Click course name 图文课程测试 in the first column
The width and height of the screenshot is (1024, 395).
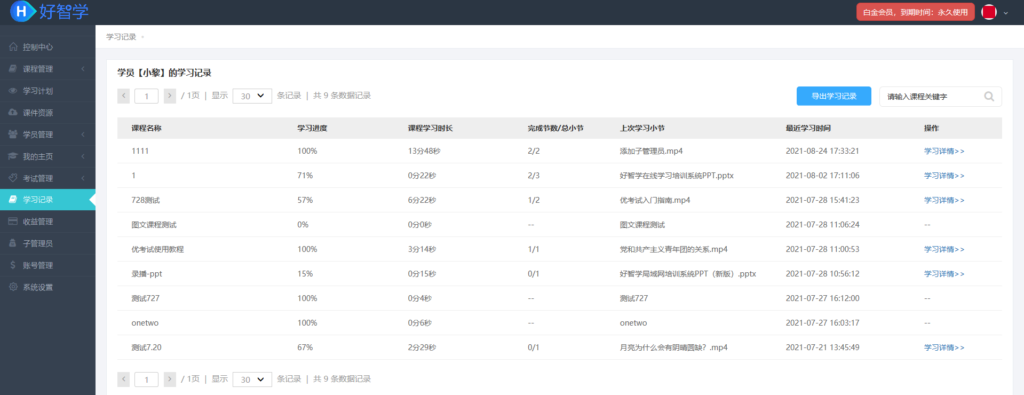154,225
